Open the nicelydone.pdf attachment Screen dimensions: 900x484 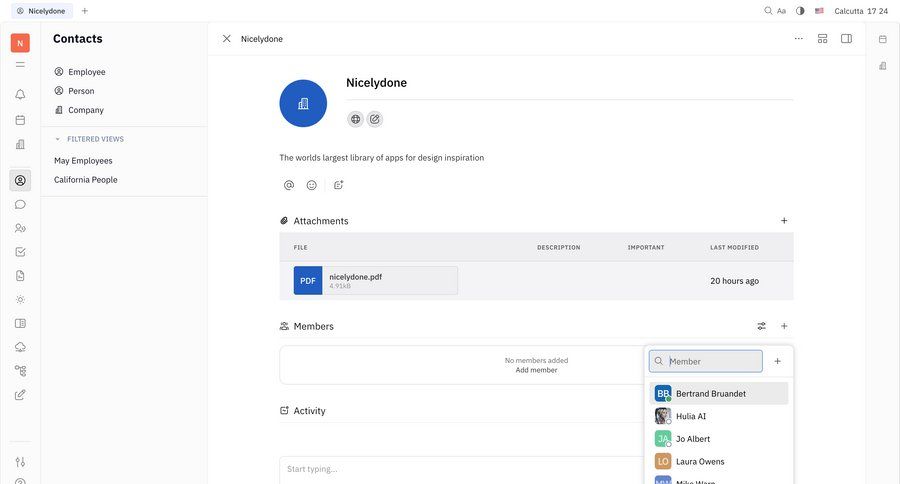[x=375, y=281]
